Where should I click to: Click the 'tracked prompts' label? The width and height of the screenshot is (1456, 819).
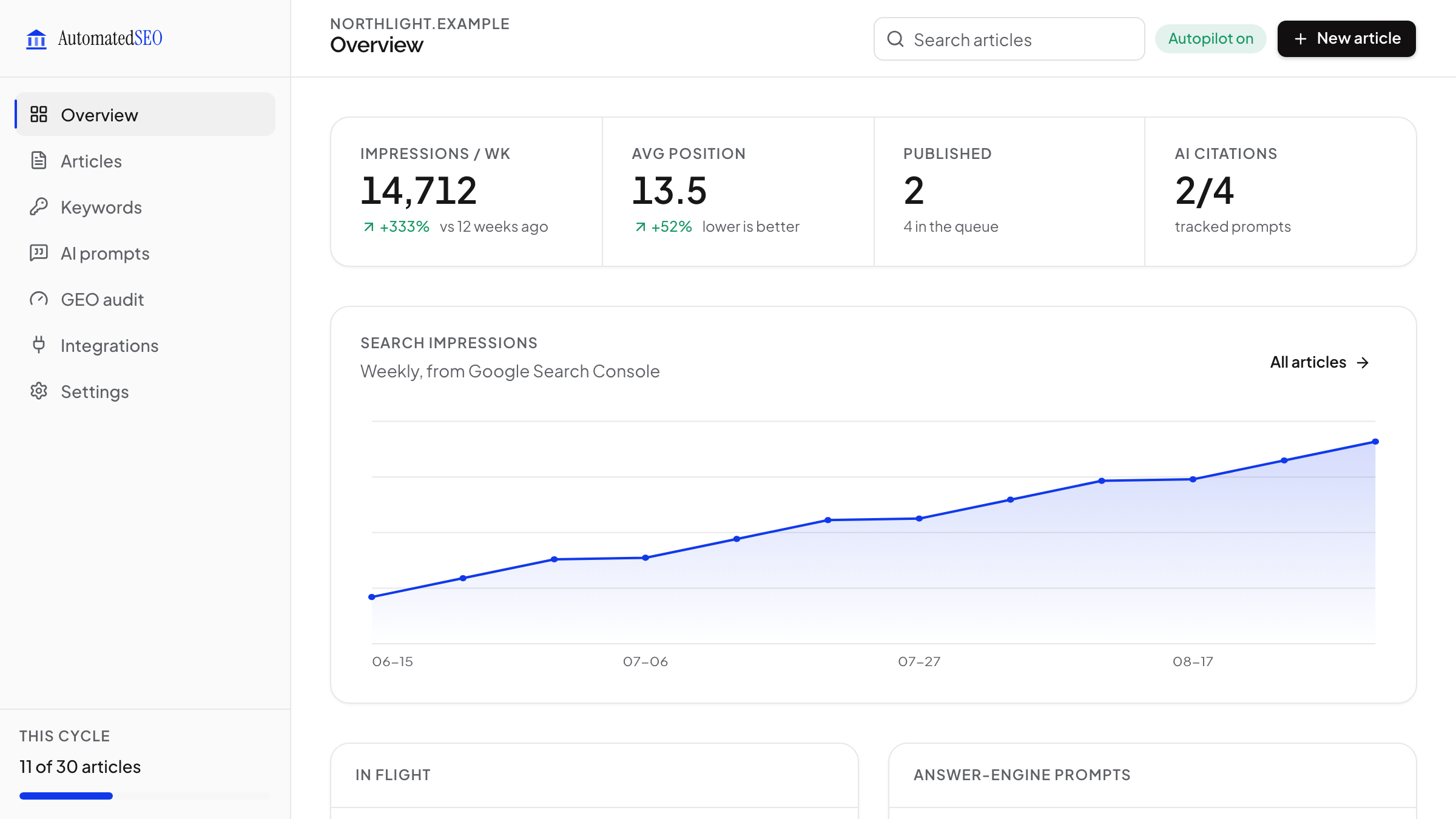pyautogui.click(x=1233, y=226)
